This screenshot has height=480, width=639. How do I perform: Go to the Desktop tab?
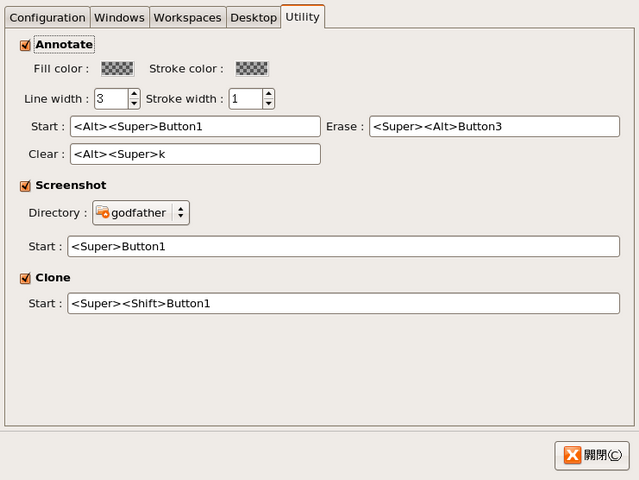(x=253, y=18)
